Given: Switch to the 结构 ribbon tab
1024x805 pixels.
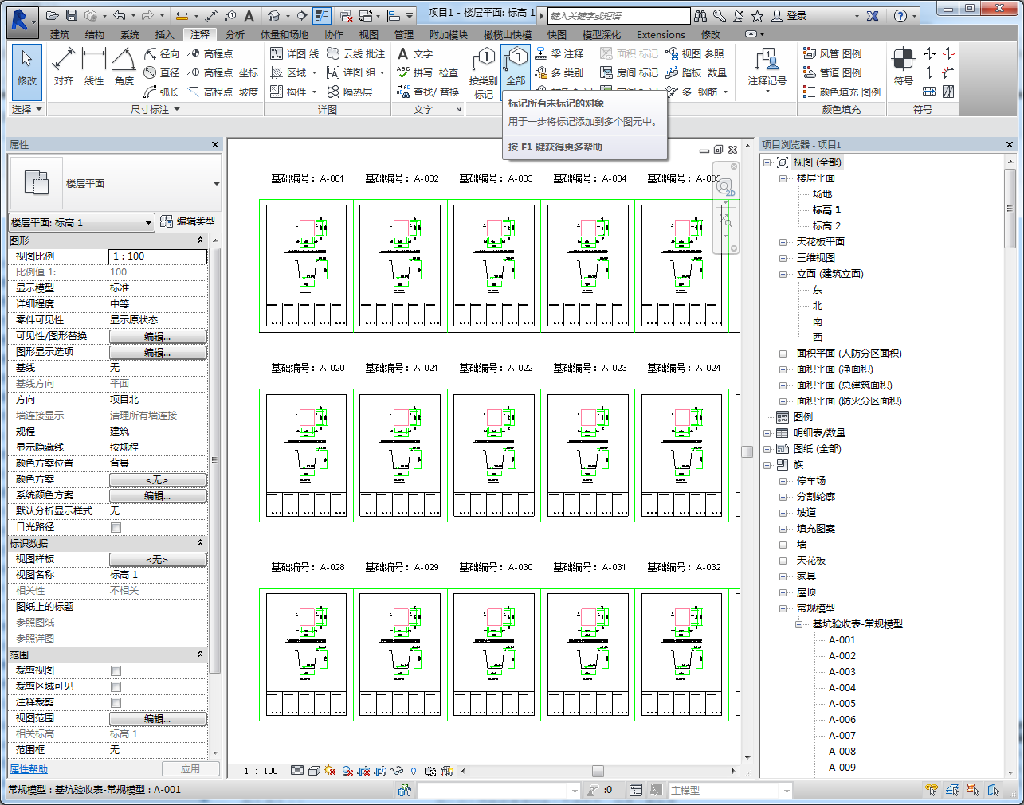Looking at the screenshot, I should click(x=94, y=34).
